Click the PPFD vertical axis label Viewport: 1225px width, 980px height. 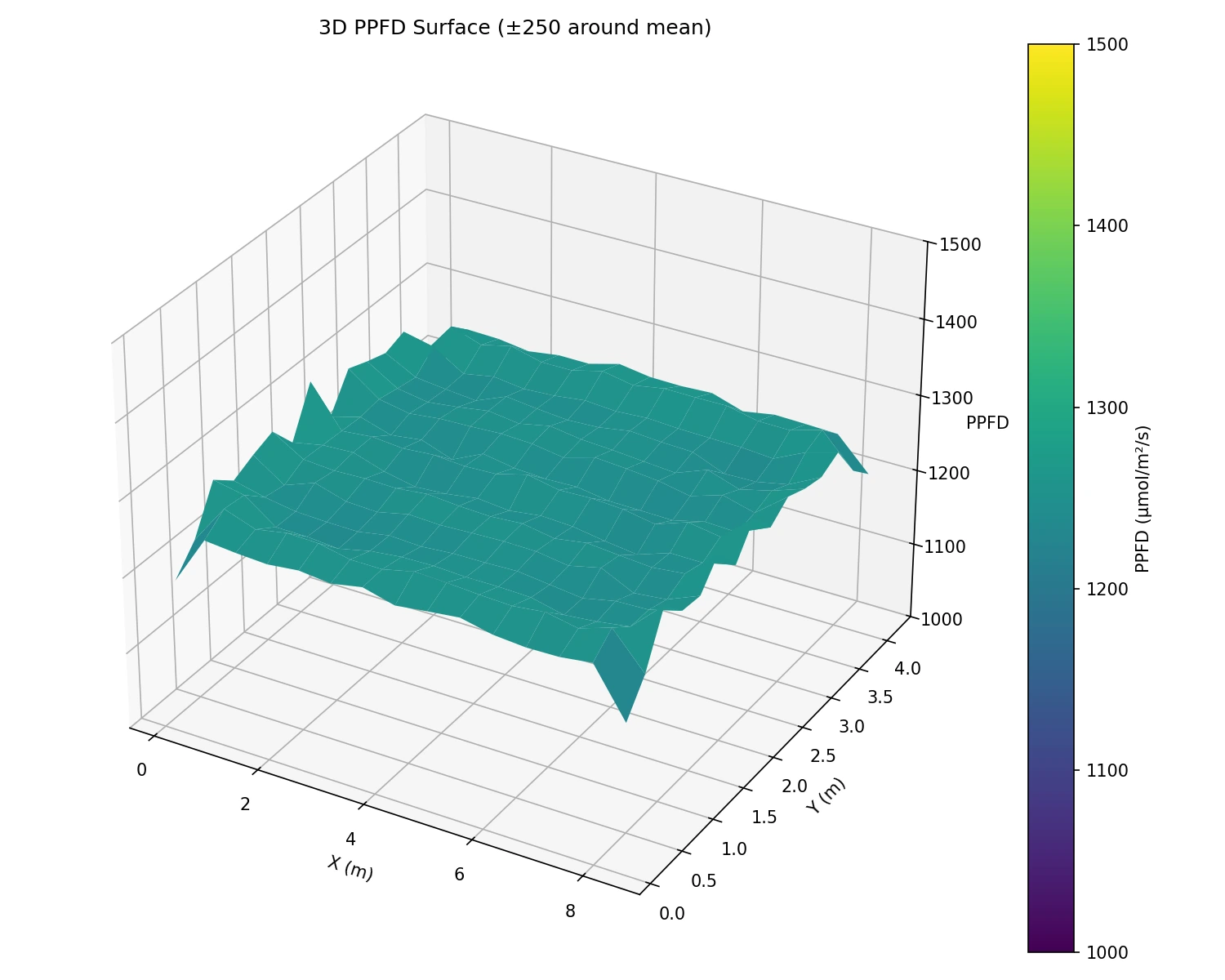click(987, 423)
